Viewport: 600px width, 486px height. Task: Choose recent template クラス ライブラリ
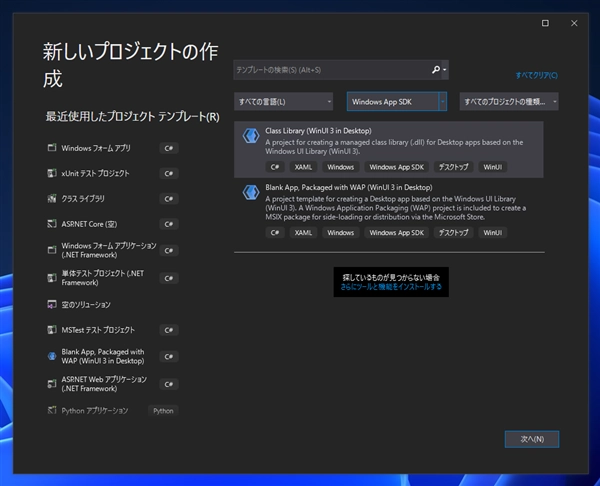point(112,199)
